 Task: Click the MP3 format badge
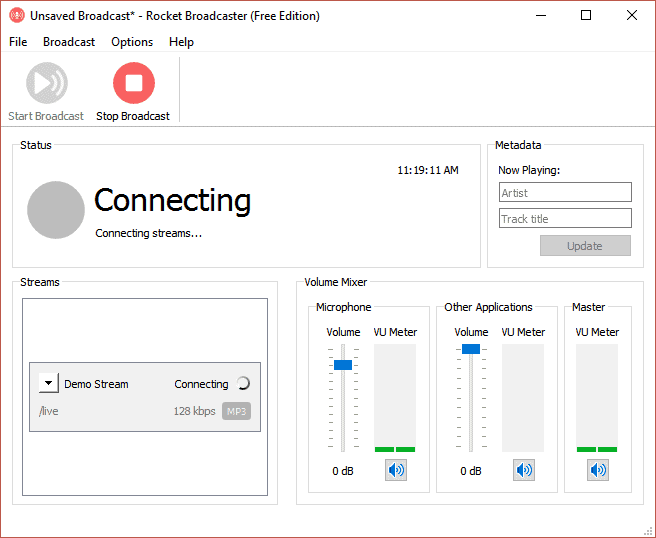pos(236,411)
